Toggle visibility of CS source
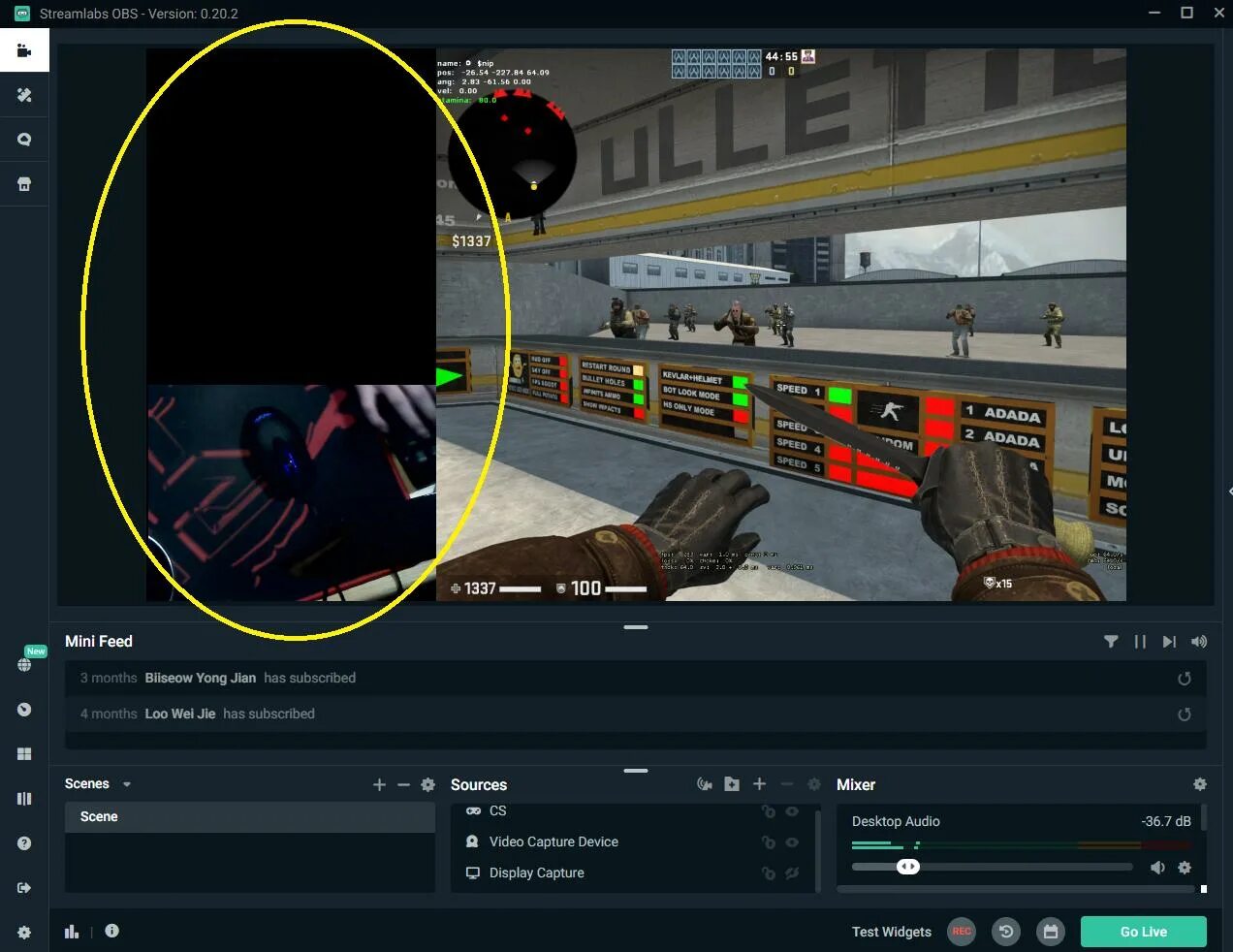The width and height of the screenshot is (1233, 952). point(792,811)
